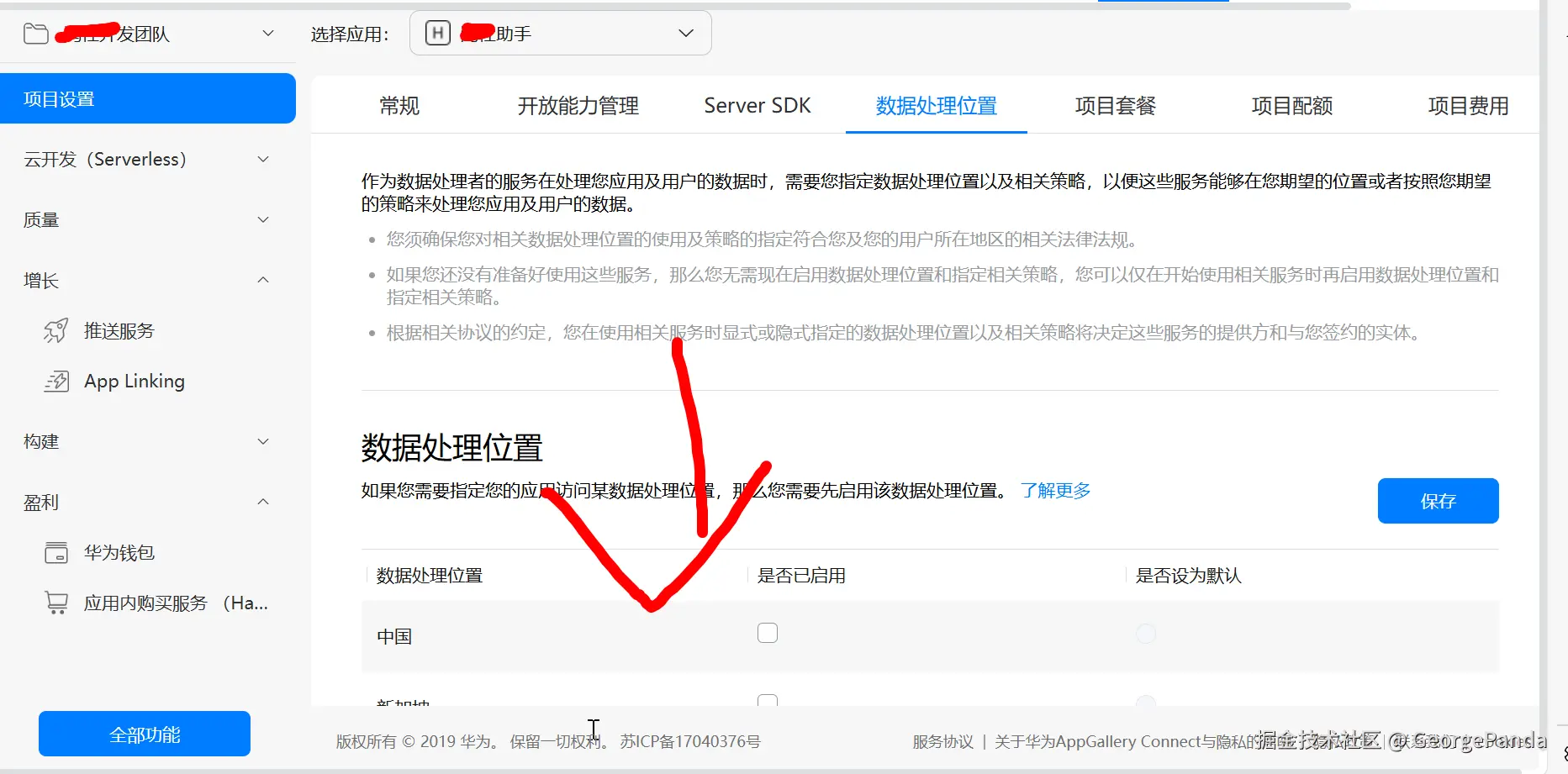
Task: Open App Linking via its sidebar icon
Action: pyautogui.click(x=55, y=381)
